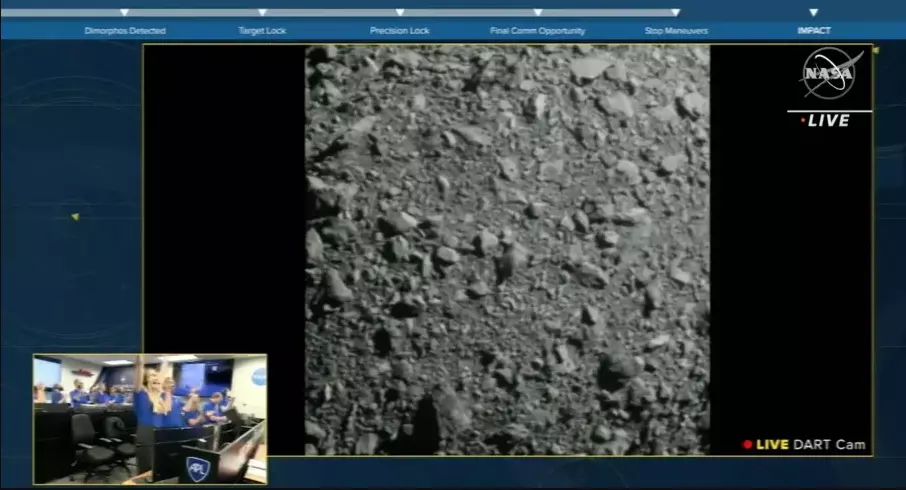
Task: Click the APL logo on the podium
Action: [198, 467]
